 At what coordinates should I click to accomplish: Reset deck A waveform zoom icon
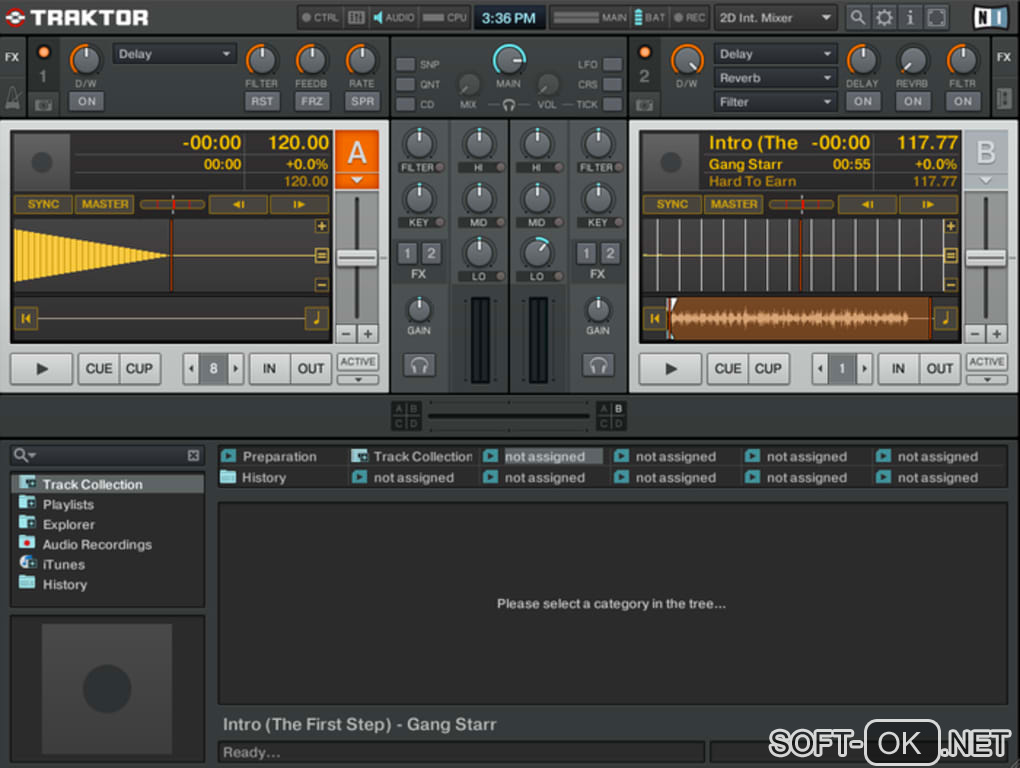[321, 255]
